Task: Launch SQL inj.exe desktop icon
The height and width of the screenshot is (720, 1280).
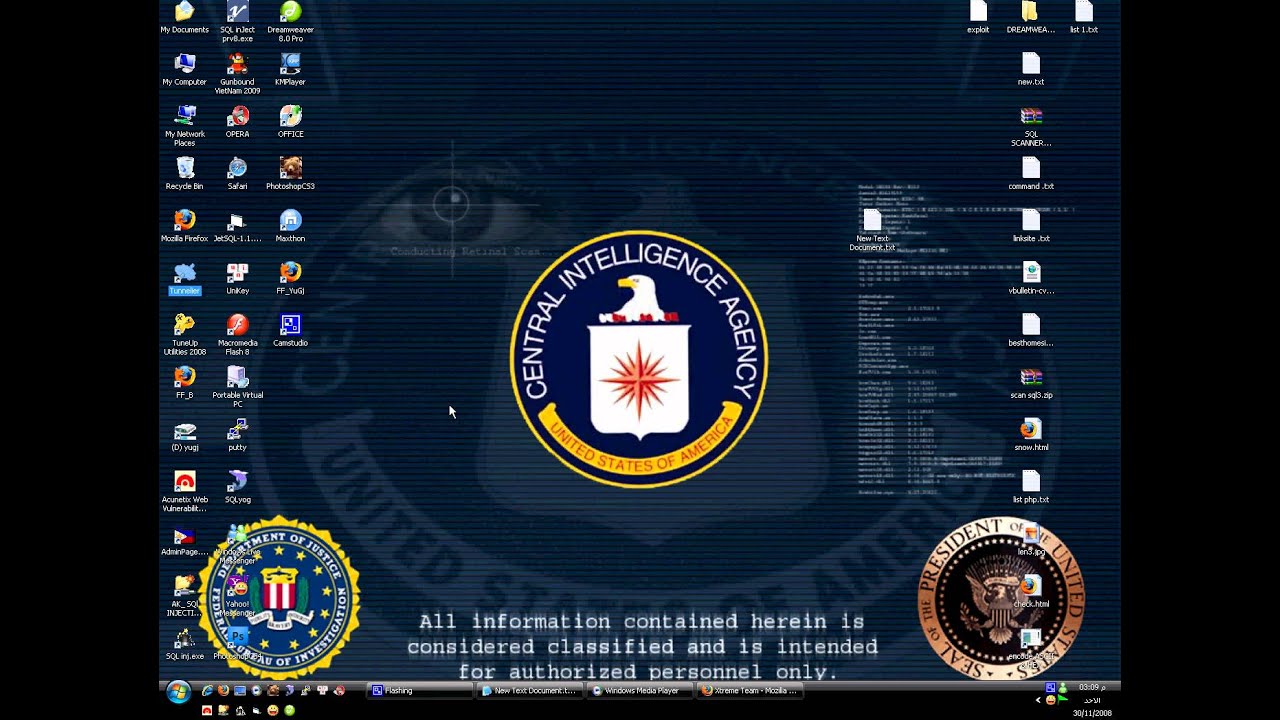Action: (x=184, y=644)
